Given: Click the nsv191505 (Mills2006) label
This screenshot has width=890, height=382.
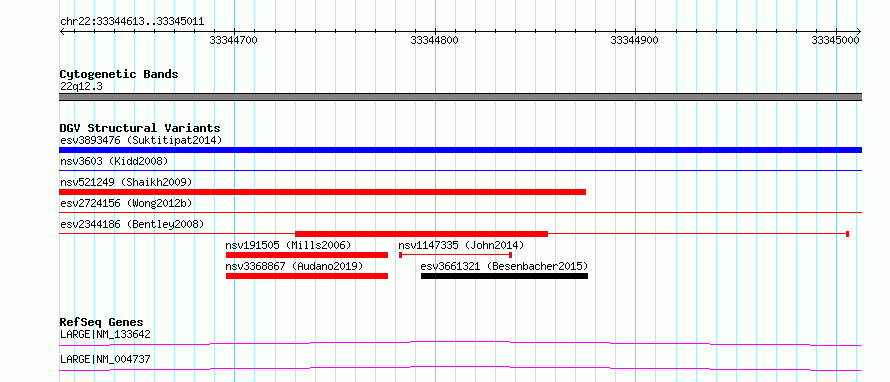Looking at the screenshot, I should (x=288, y=245).
